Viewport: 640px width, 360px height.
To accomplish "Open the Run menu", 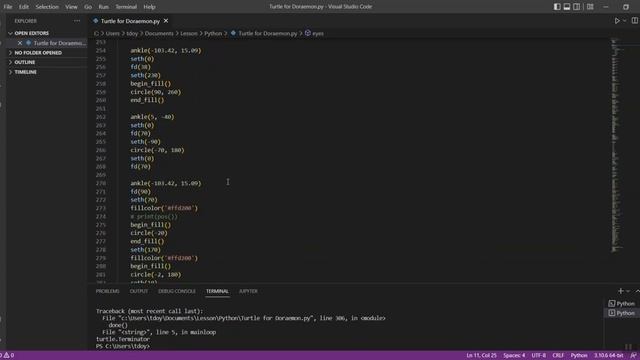I will coord(104,7).
